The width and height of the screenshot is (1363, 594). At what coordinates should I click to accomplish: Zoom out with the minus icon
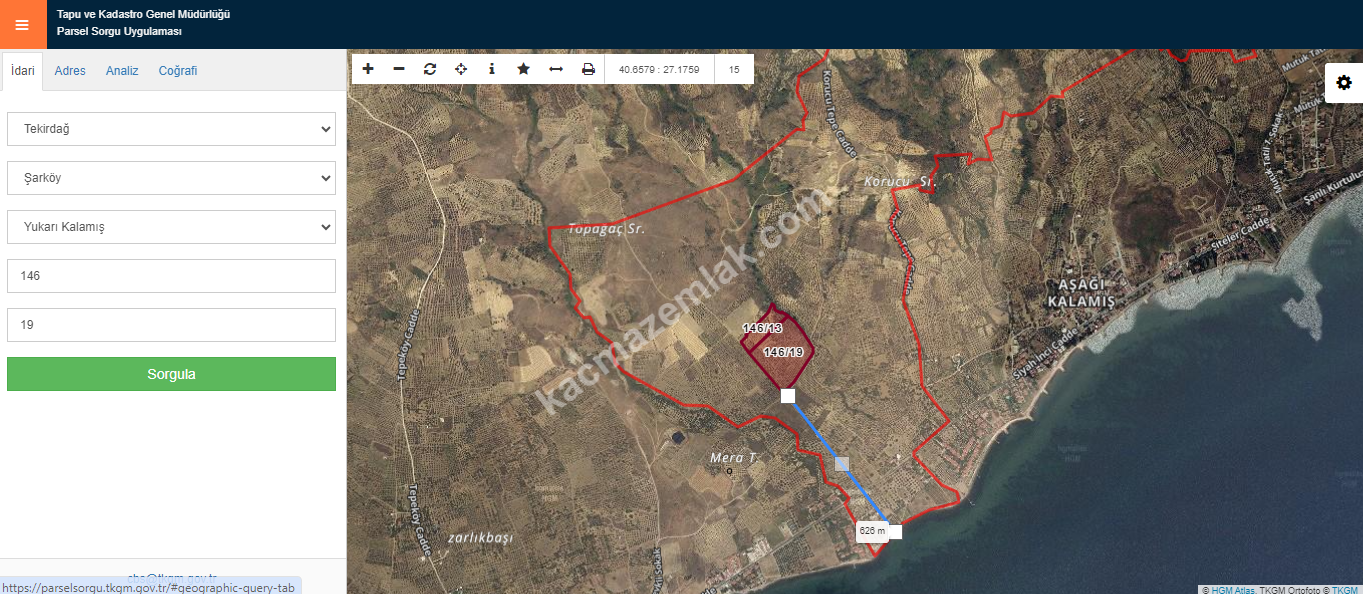tap(399, 69)
